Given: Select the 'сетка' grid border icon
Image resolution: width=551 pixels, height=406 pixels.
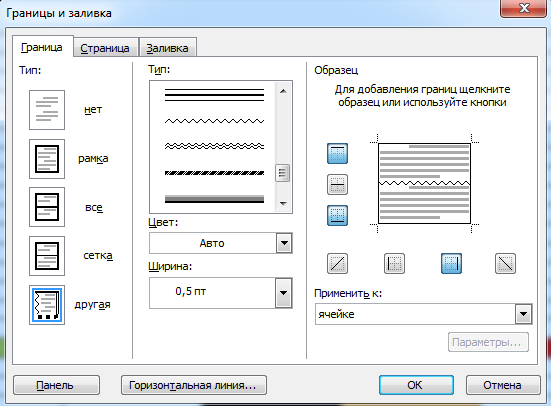Looking at the screenshot, I should point(47,256).
